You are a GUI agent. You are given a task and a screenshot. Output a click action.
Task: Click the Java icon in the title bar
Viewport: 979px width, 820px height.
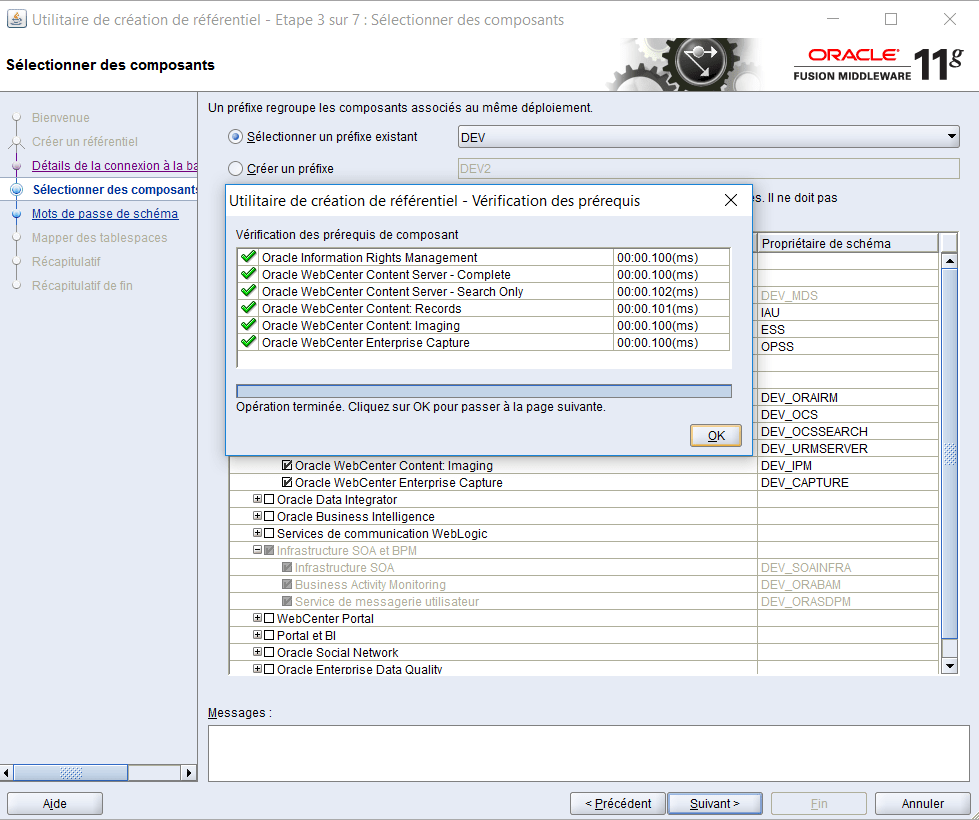(16, 19)
